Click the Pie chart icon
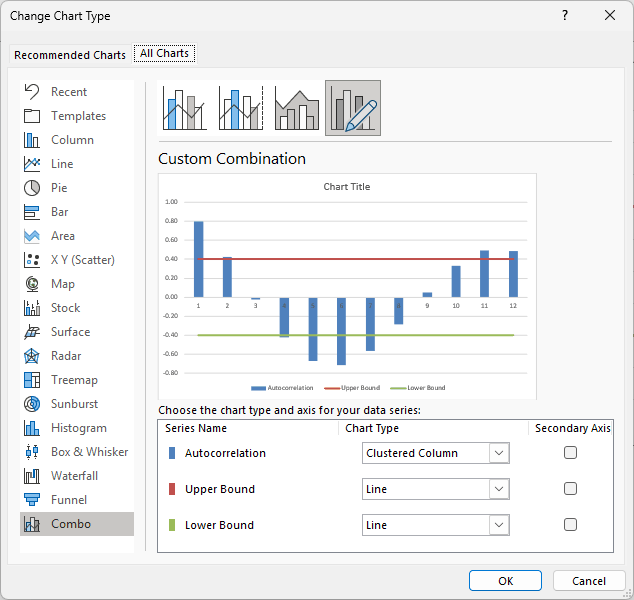This screenshot has height=600, width=634. 32,188
